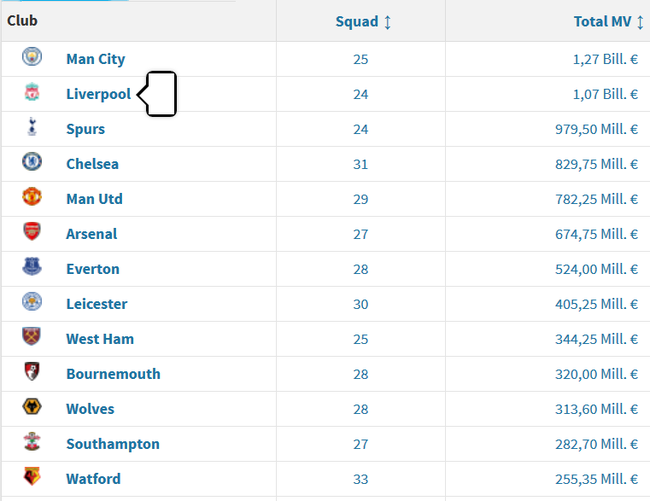The width and height of the screenshot is (650, 501).
Task: Click the Chelsea club crest icon
Action: (32, 162)
